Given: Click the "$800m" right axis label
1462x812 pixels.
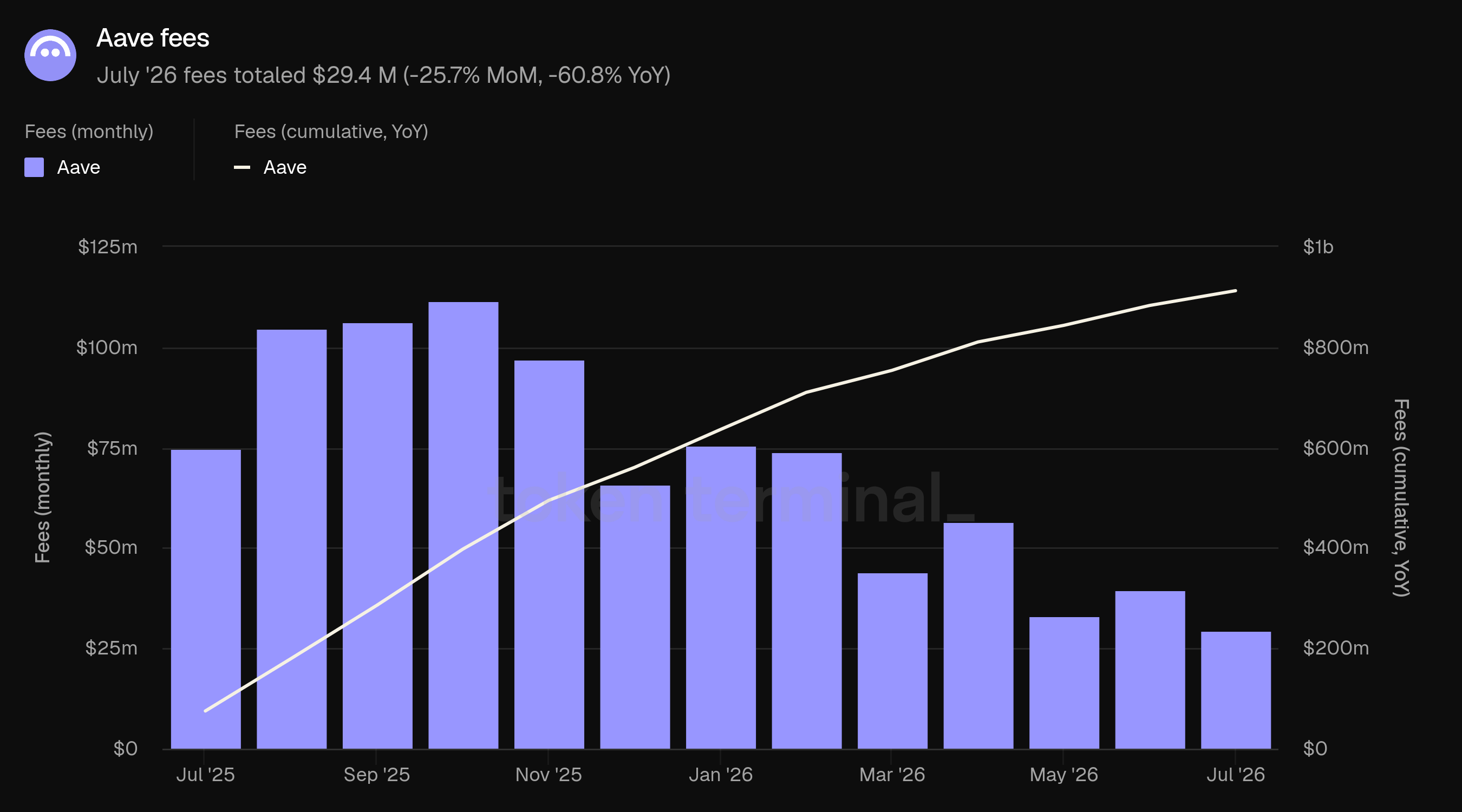Looking at the screenshot, I should pyautogui.click(x=1336, y=348).
